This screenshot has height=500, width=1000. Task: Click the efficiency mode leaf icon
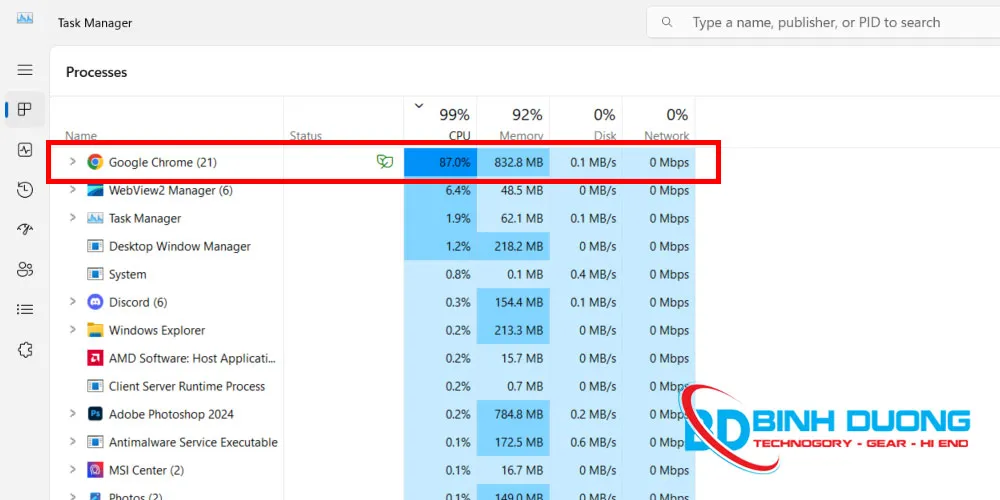385,162
